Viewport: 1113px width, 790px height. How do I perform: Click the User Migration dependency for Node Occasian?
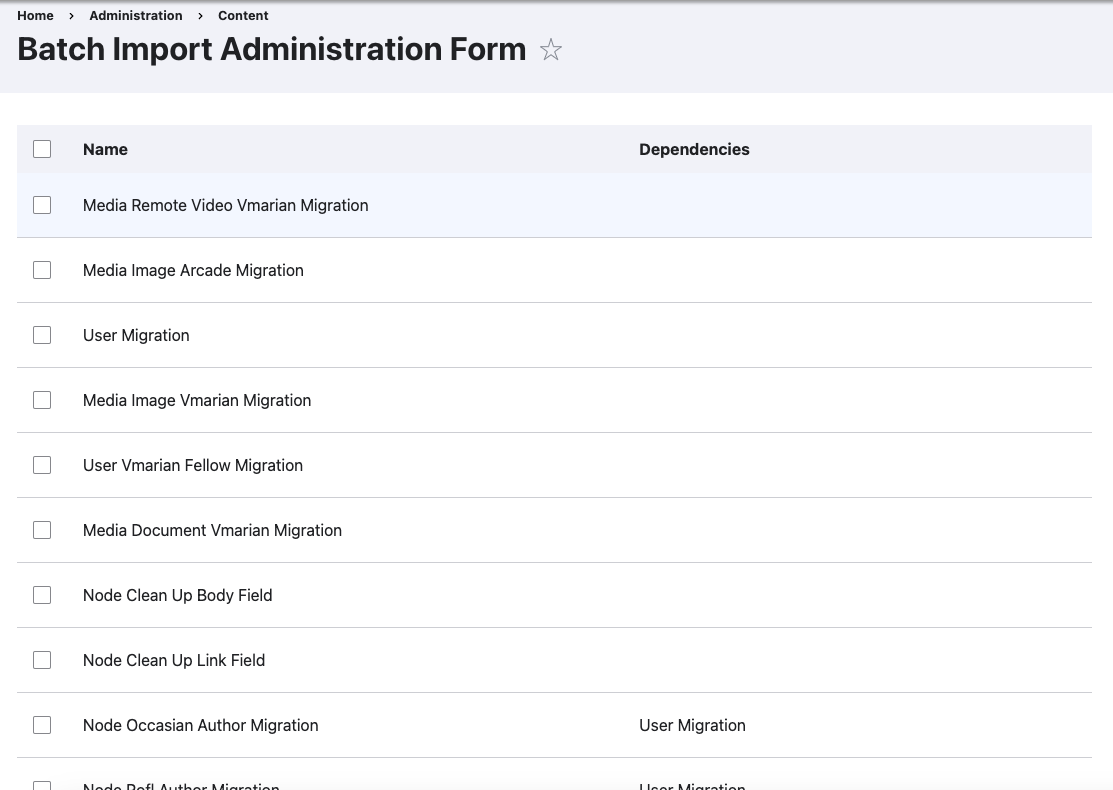(x=692, y=725)
